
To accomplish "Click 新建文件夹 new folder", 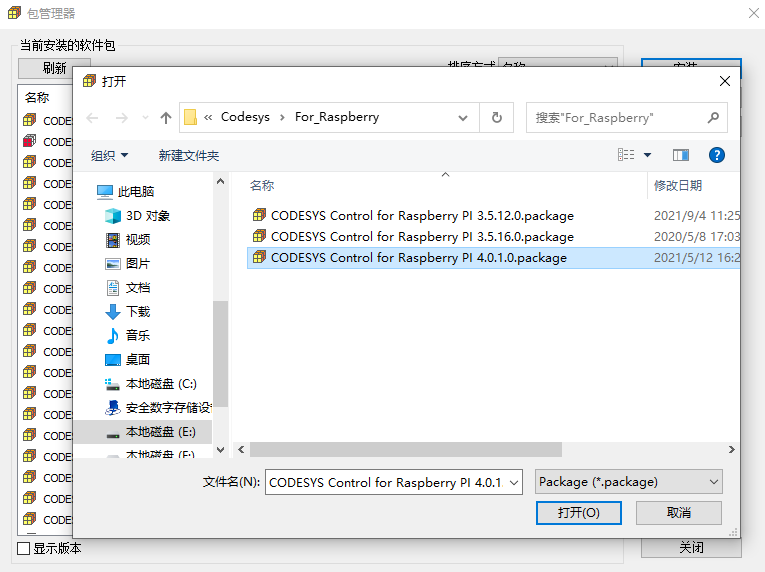I will pos(188,155).
